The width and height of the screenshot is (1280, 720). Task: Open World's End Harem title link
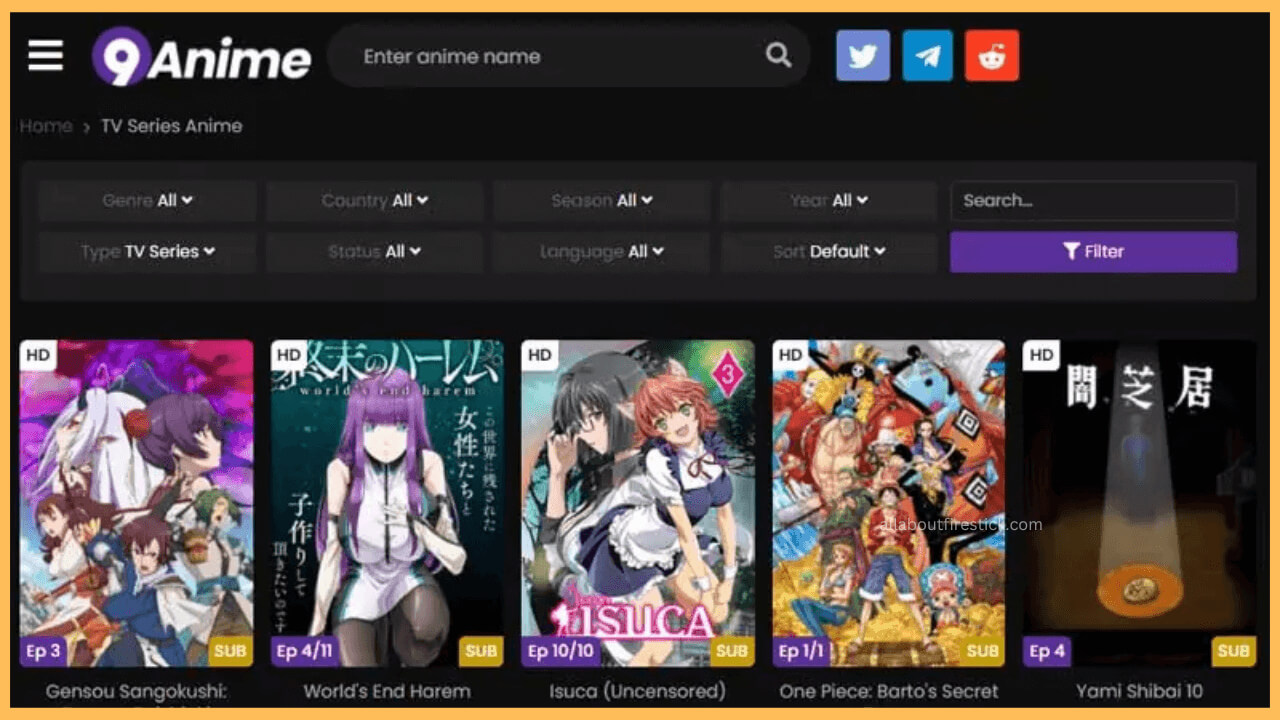pos(386,691)
